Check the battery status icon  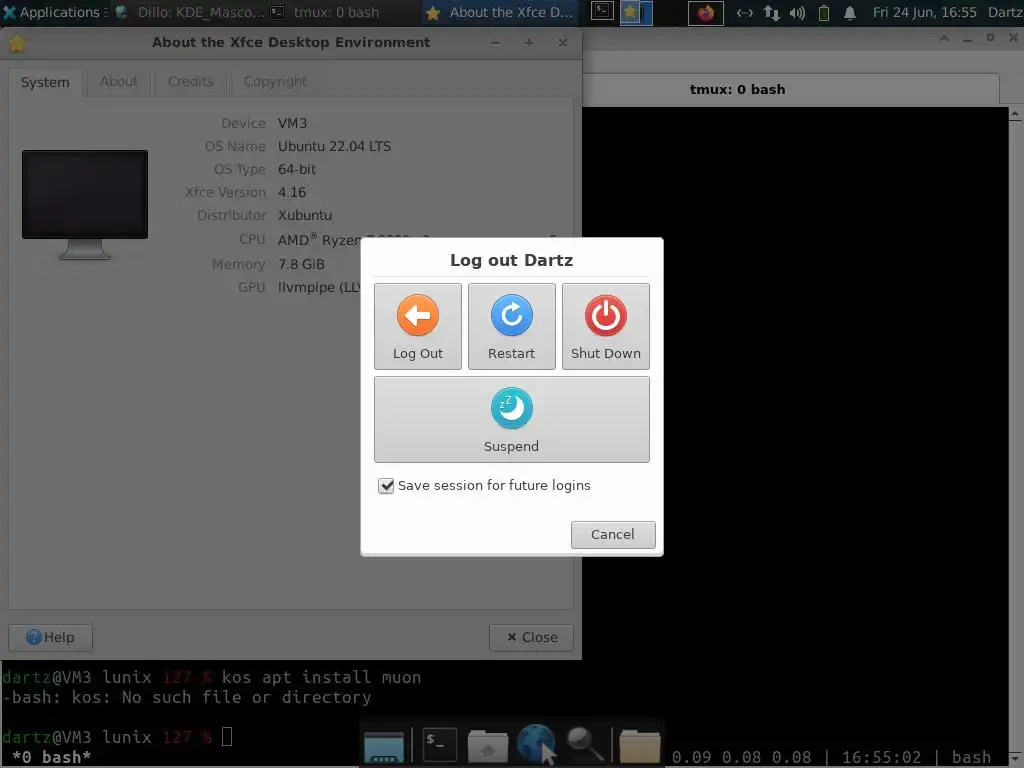coord(824,12)
